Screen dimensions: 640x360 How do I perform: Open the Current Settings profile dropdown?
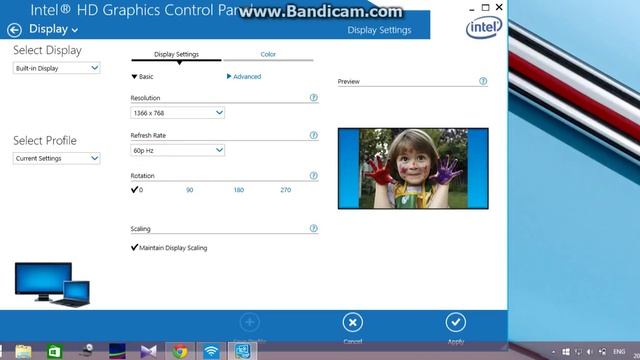(56, 158)
